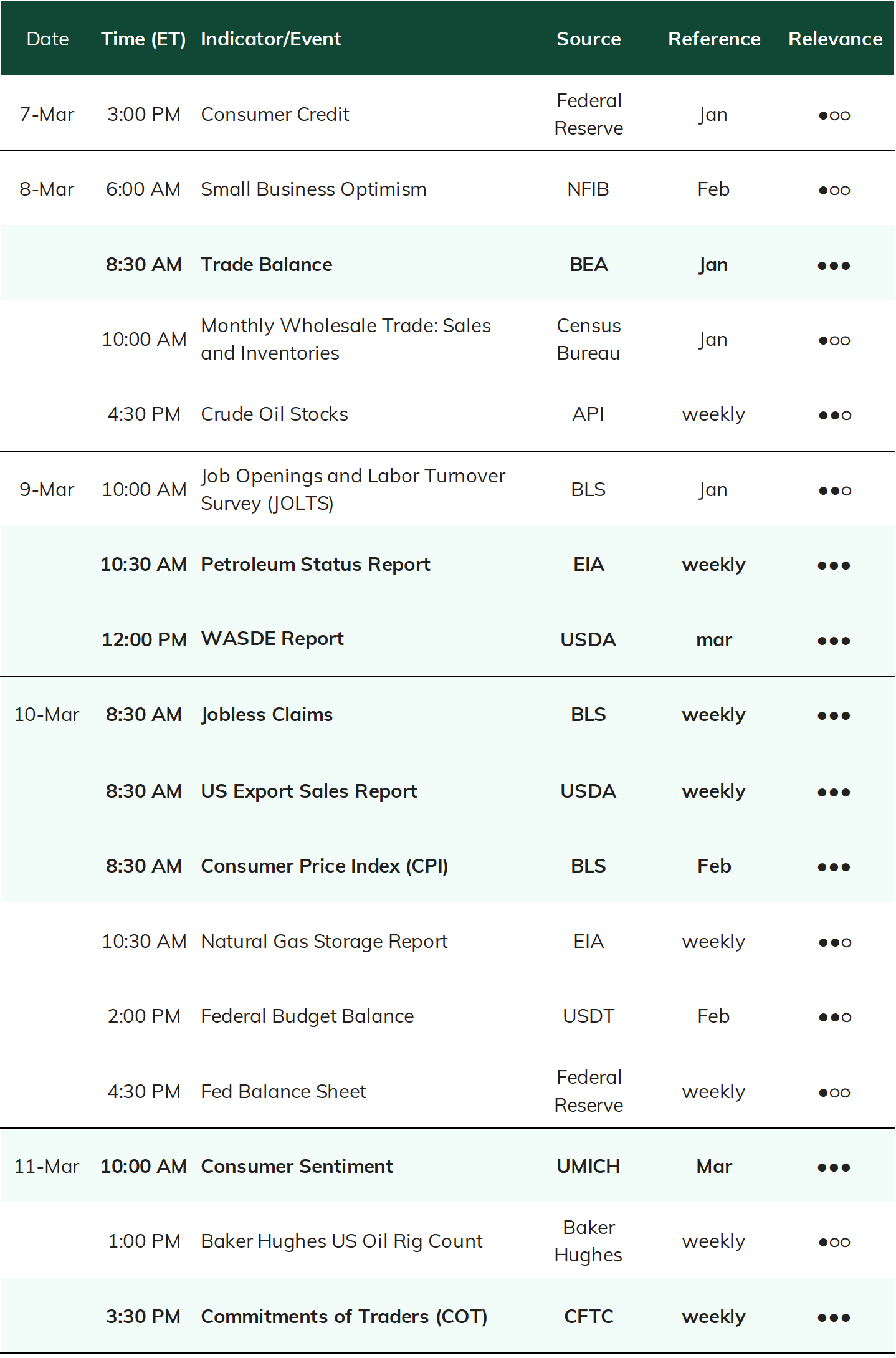Click the Trade Balance relevance dots
Image resolution: width=896 pixels, height=1358 pixels.
click(834, 265)
